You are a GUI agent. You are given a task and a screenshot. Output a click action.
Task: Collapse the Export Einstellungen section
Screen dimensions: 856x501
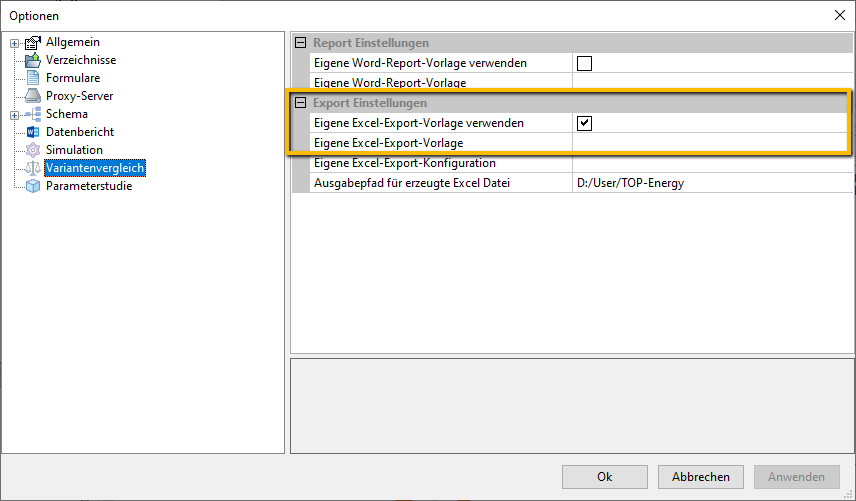(x=300, y=103)
